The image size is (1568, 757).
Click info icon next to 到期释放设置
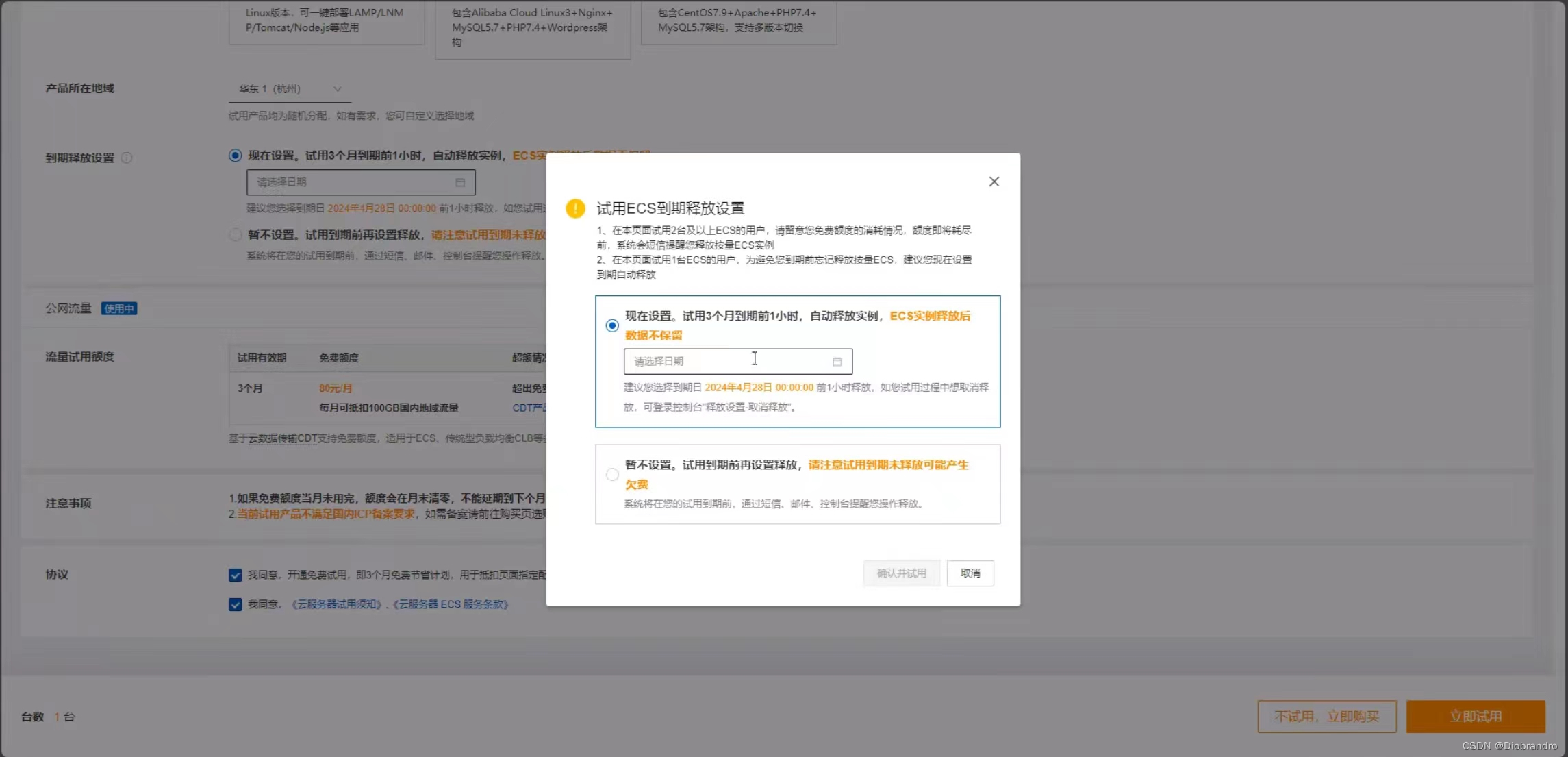[x=127, y=158]
